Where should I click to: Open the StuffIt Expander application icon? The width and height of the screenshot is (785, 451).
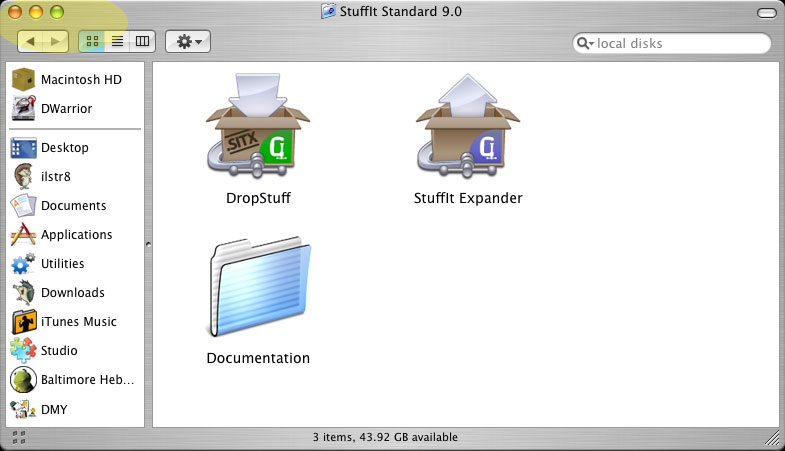pyautogui.click(x=468, y=130)
